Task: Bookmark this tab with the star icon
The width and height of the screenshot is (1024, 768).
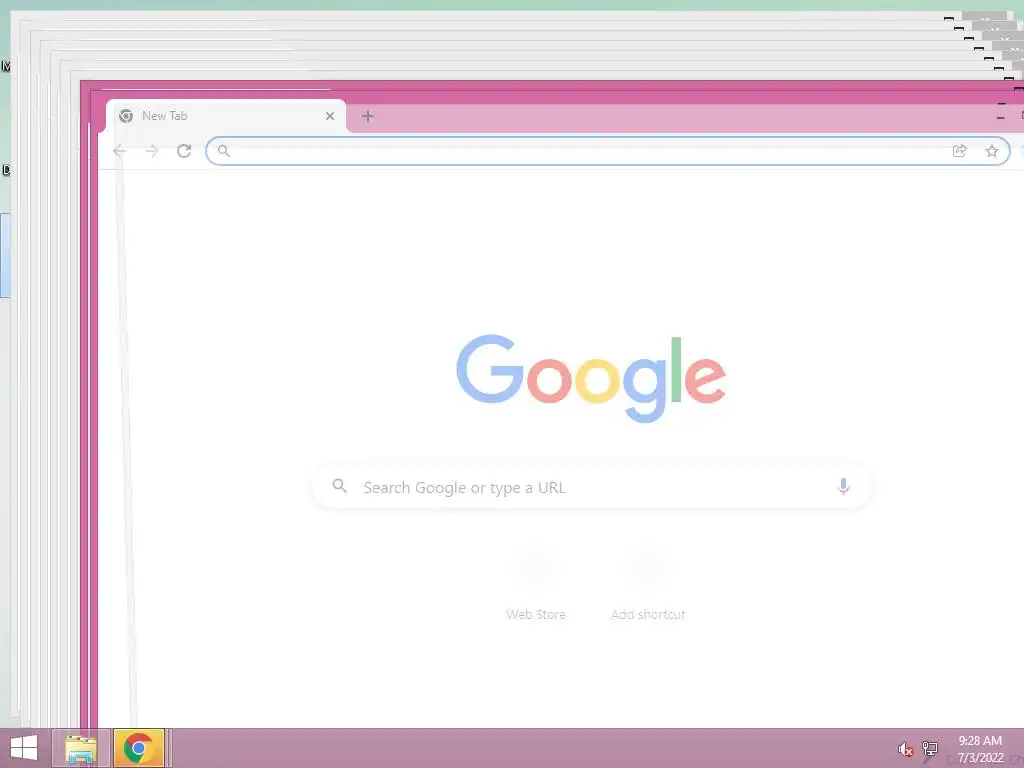Action: [x=991, y=152]
